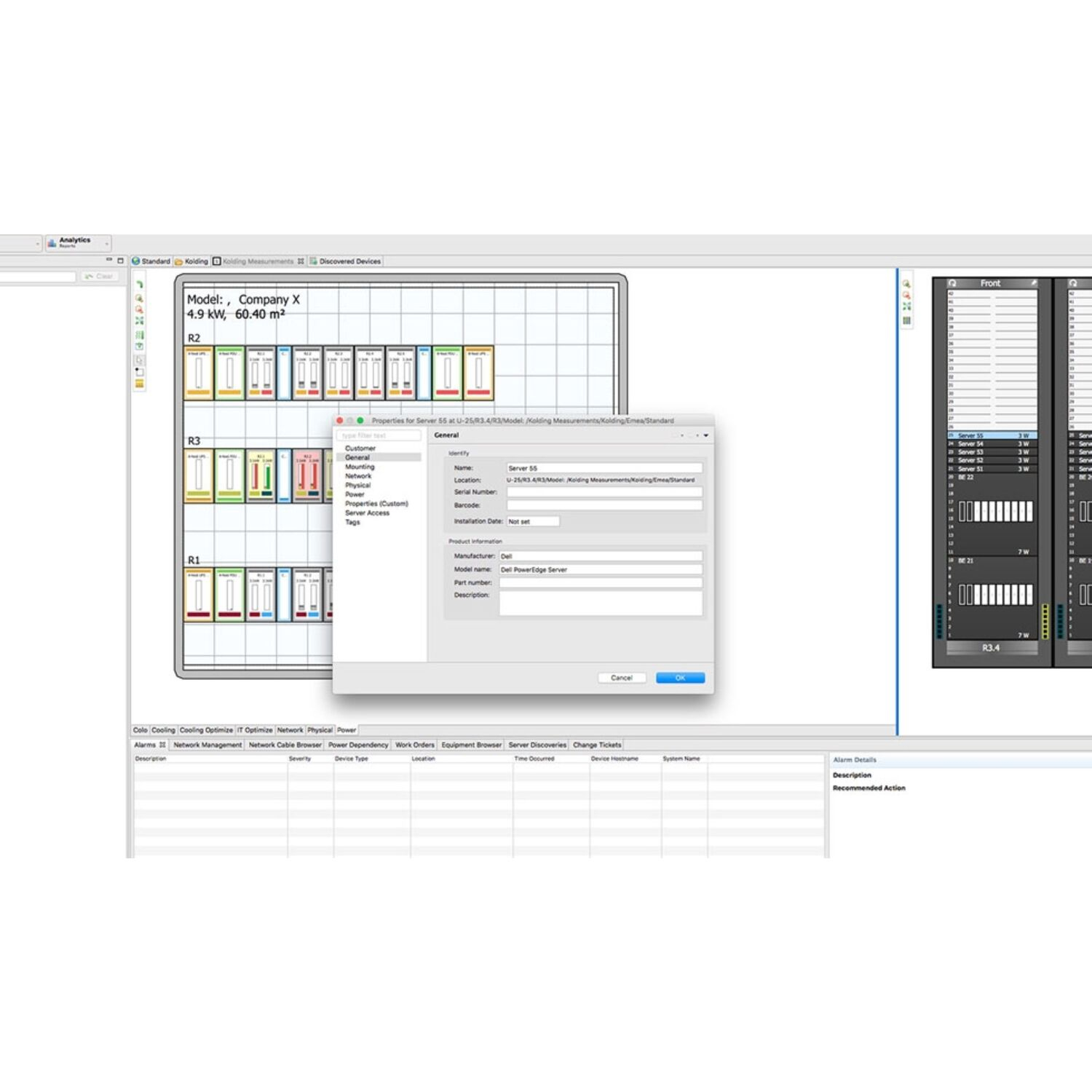Screen dimensions: 1092x1092
Task: Zoom in on the rack front view
Action: click(907, 283)
